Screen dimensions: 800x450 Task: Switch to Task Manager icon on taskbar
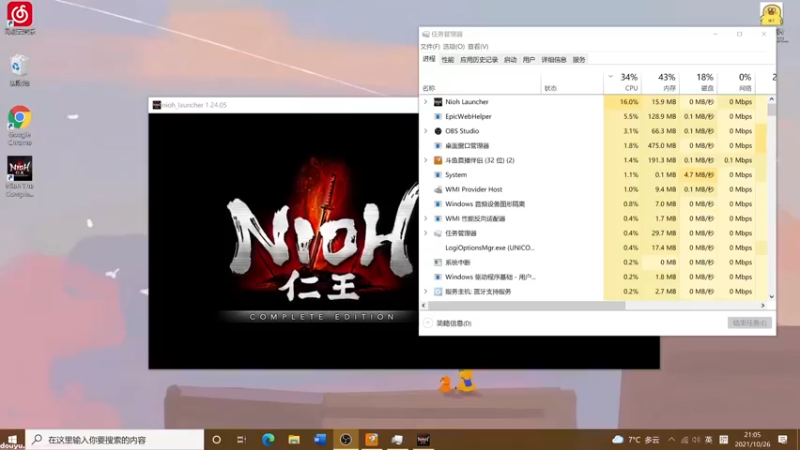[x=397, y=439]
